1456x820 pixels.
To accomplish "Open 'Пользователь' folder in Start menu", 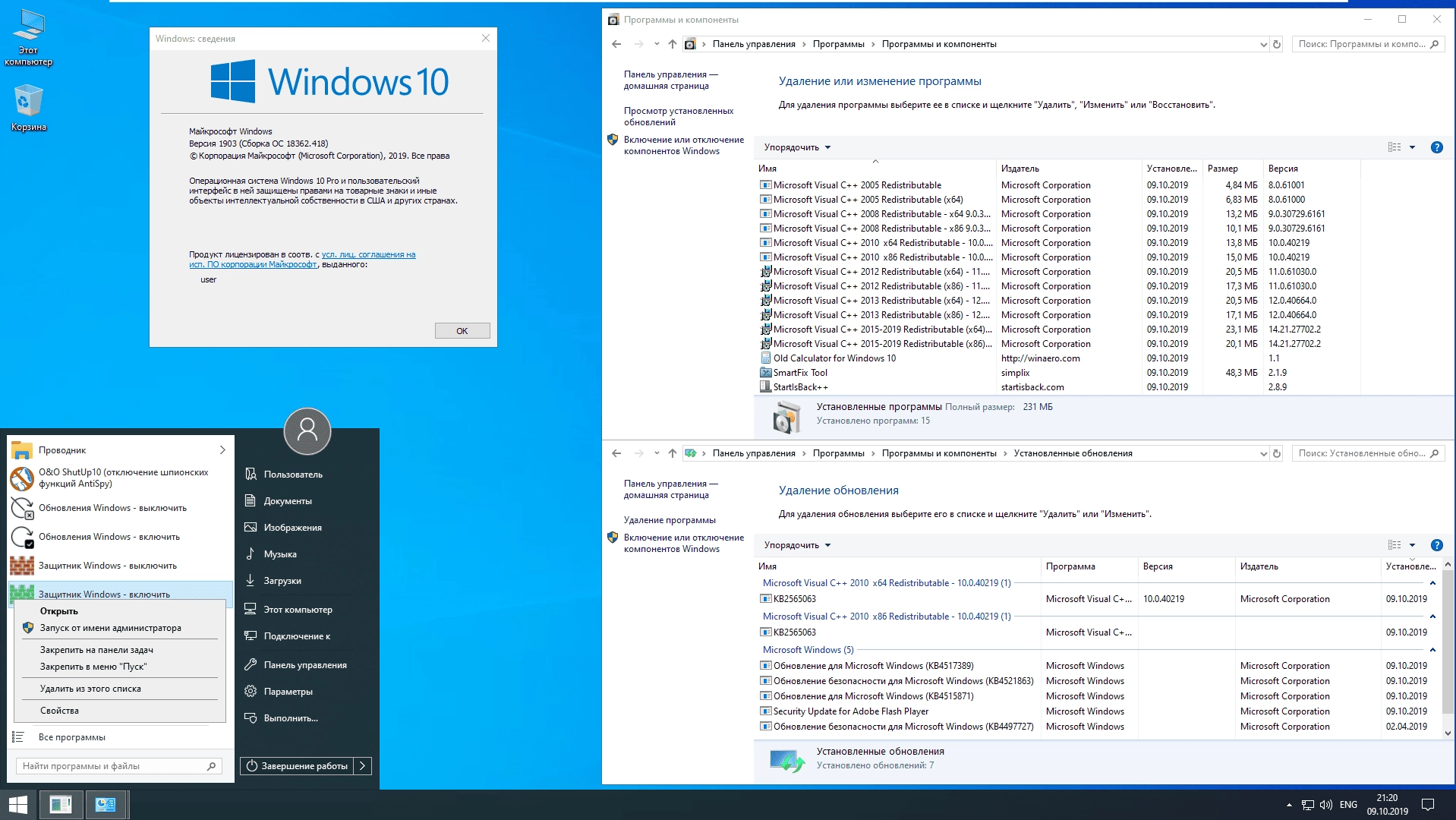I will pos(293,475).
